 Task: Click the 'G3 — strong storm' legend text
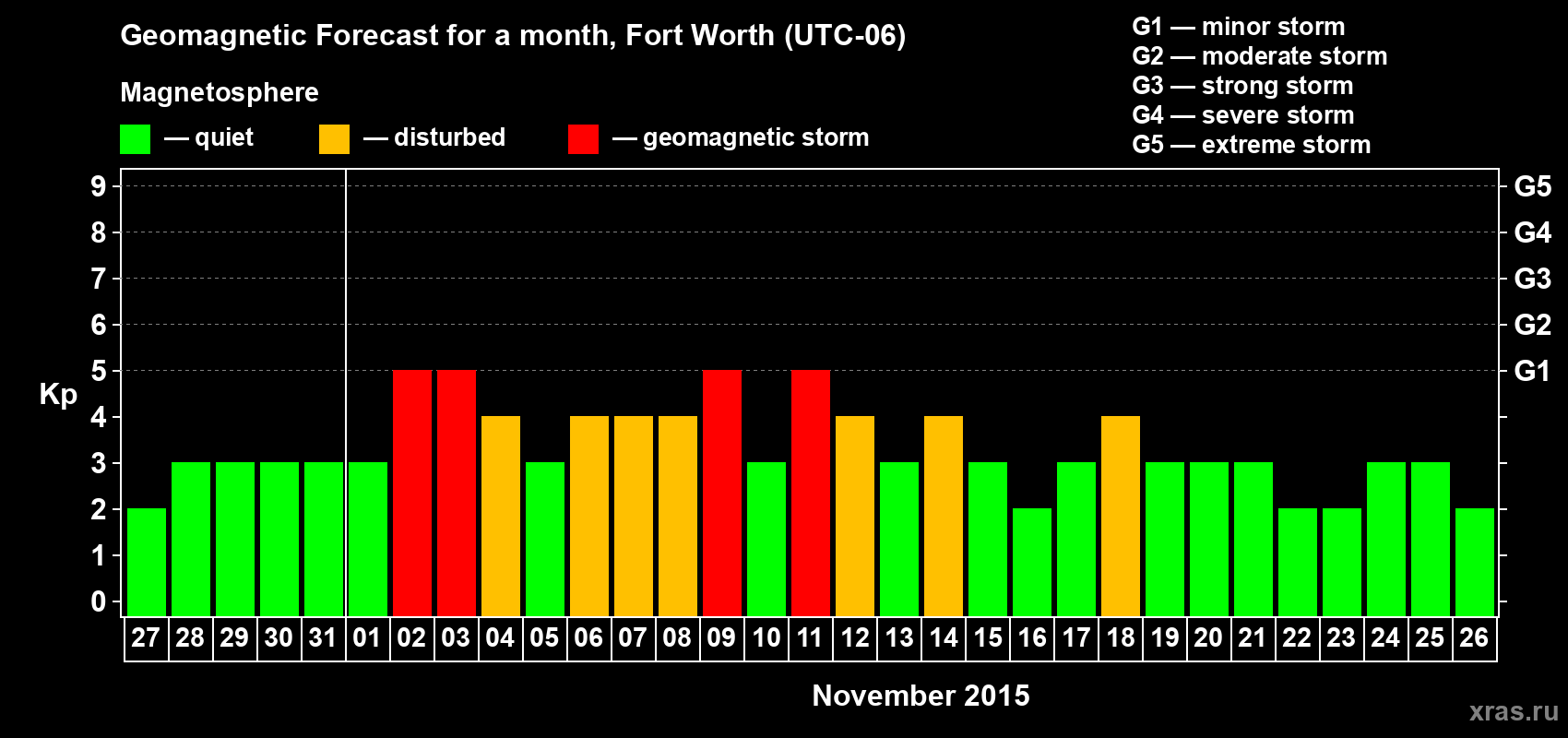[1242, 86]
